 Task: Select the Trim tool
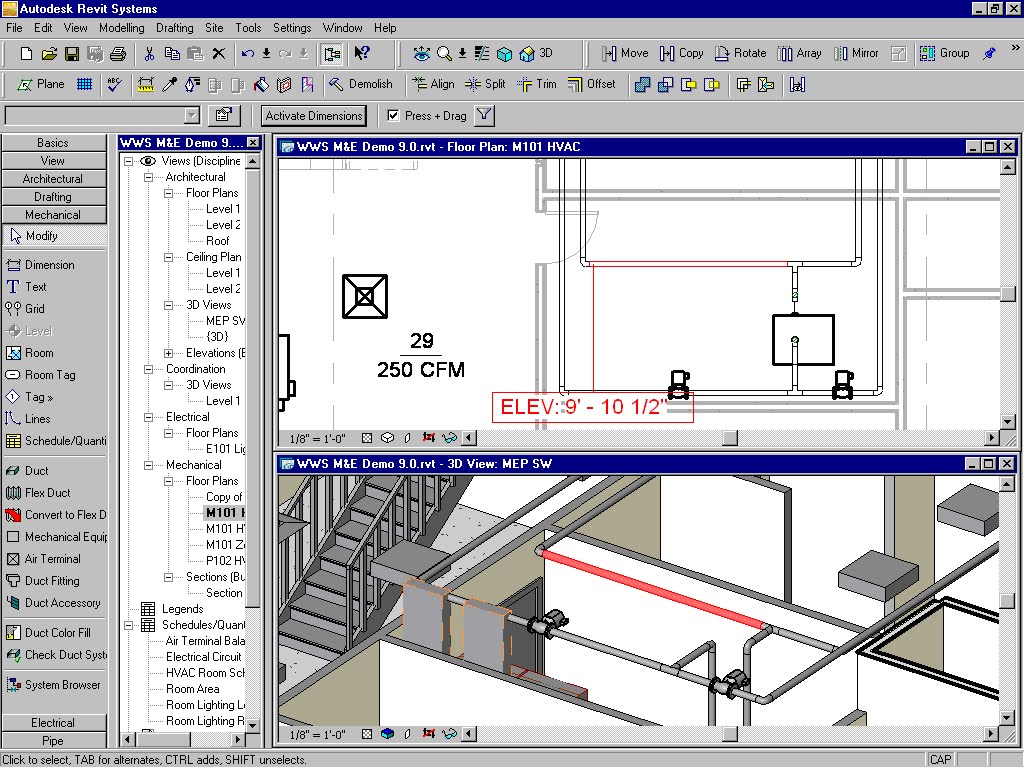537,84
